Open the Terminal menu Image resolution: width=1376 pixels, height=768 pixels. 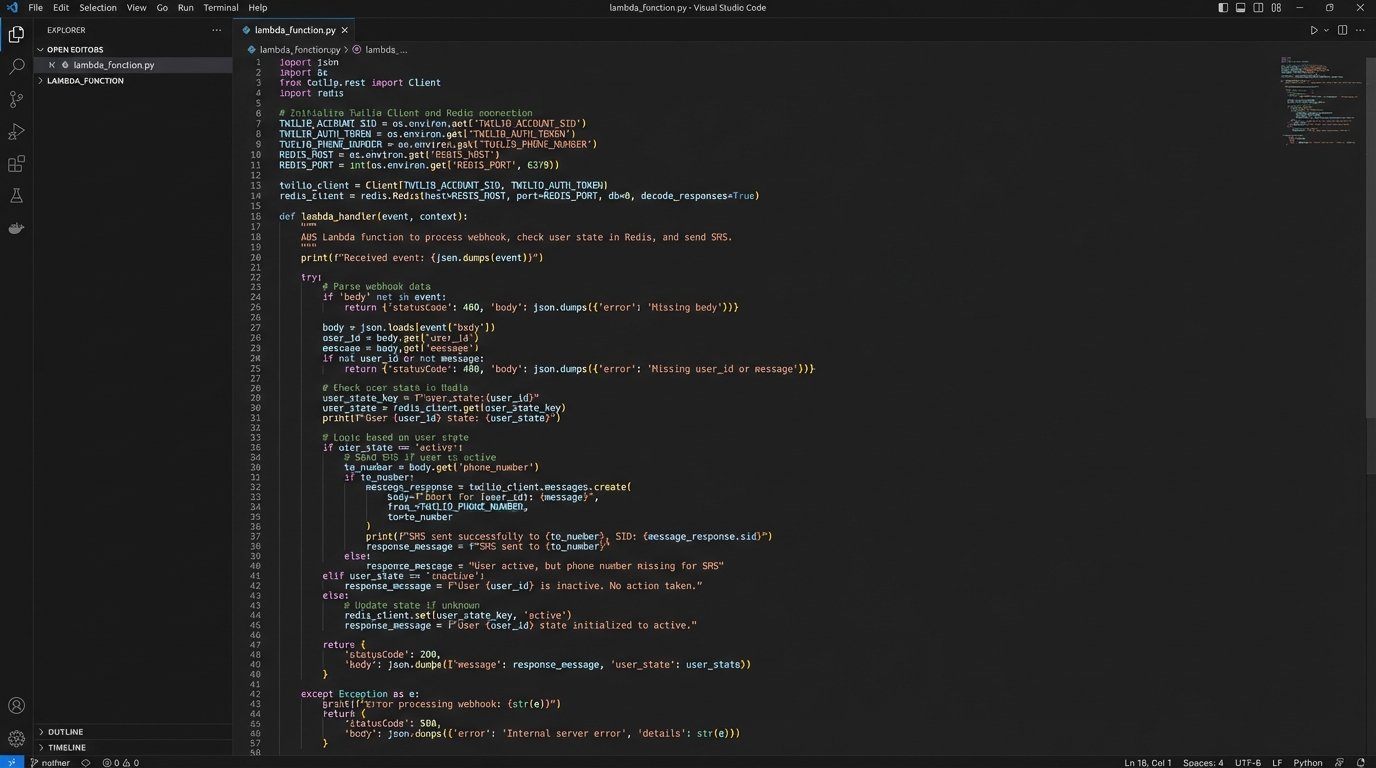[221, 8]
